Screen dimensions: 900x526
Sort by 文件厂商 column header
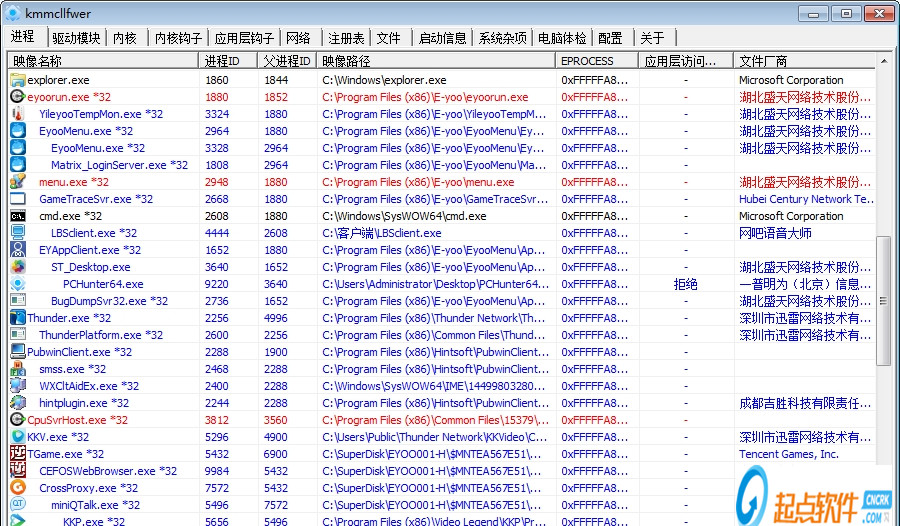[805, 61]
